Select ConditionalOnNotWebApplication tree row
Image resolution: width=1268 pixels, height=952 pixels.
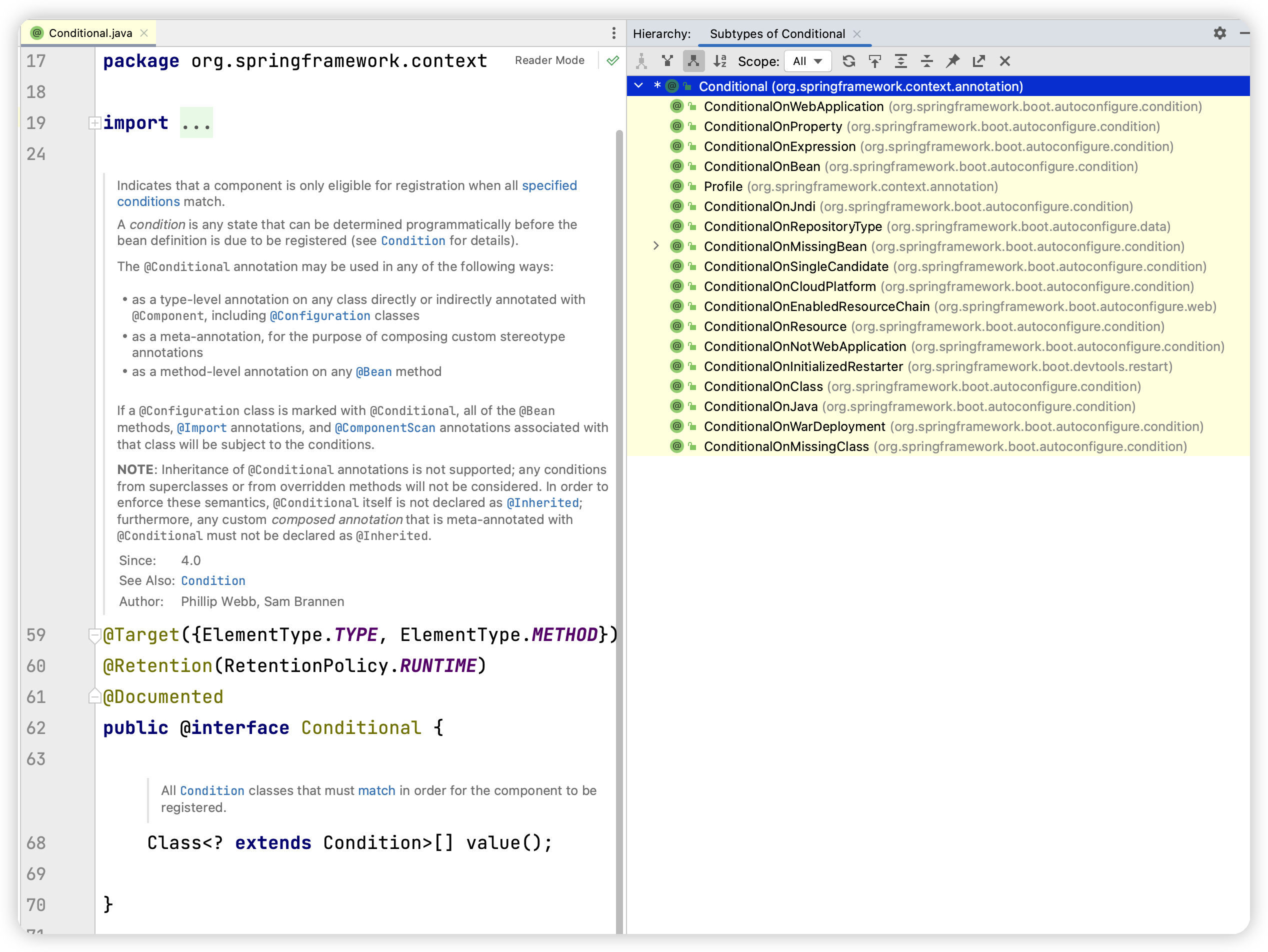938,346
